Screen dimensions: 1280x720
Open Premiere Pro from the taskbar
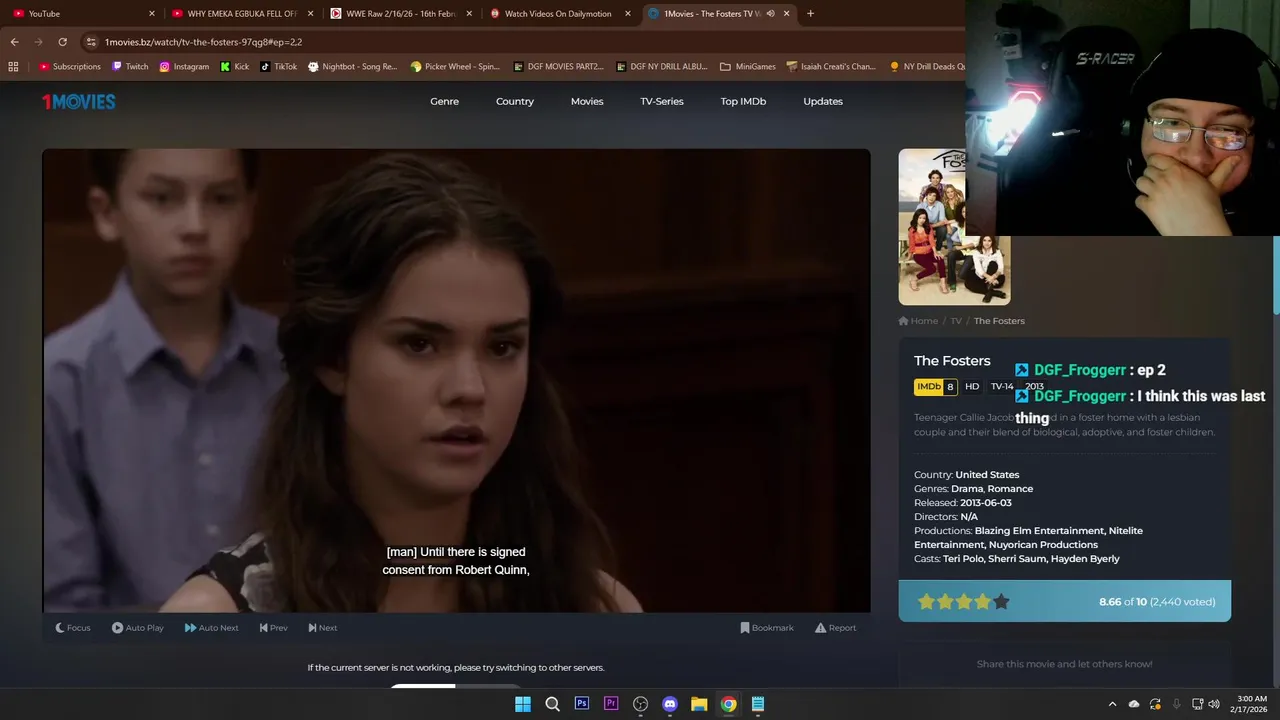611,704
